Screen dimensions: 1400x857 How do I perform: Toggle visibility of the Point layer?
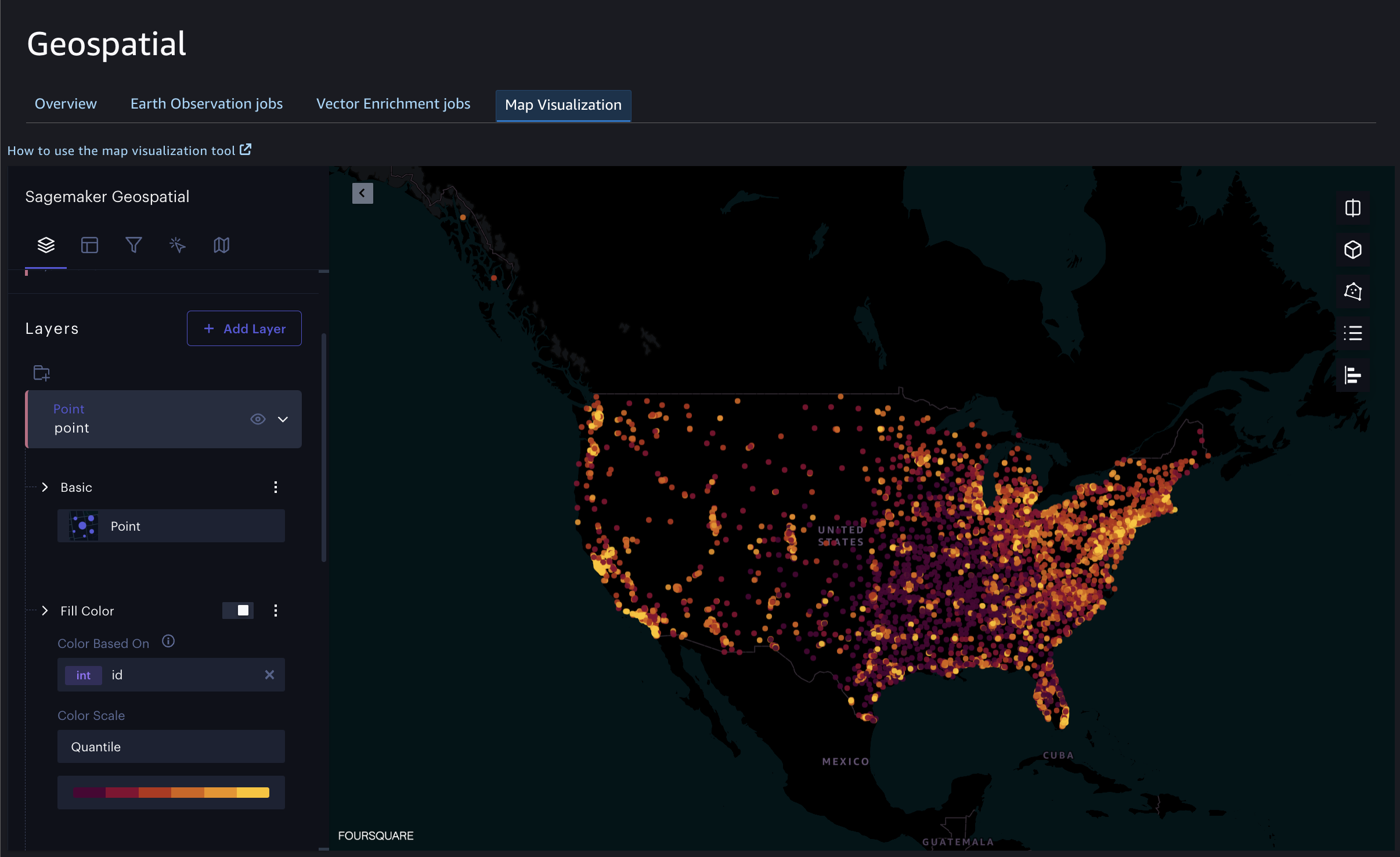[257, 418]
